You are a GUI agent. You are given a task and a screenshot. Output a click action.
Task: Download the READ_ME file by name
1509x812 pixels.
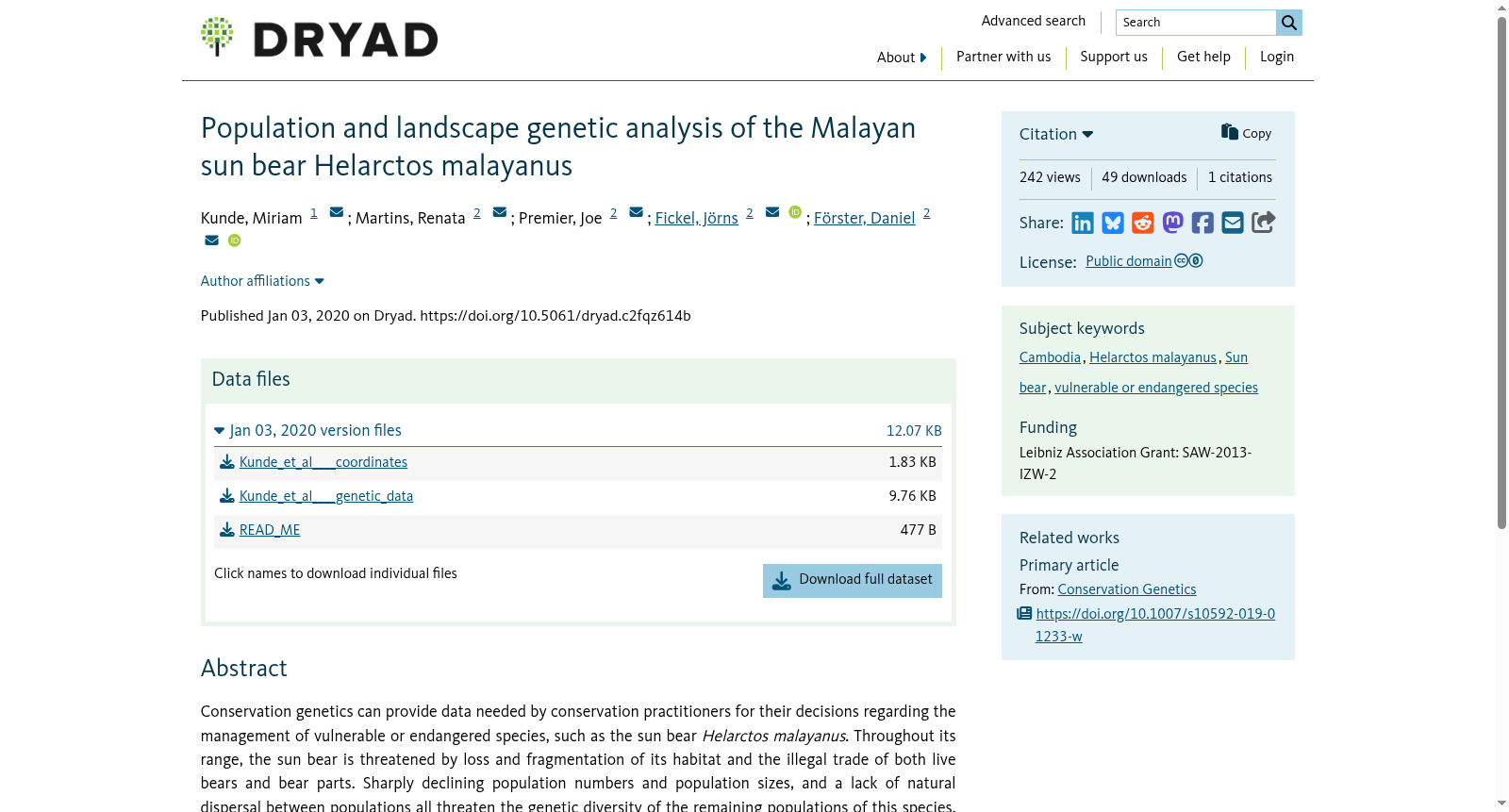pyautogui.click(x=270, y=530)
